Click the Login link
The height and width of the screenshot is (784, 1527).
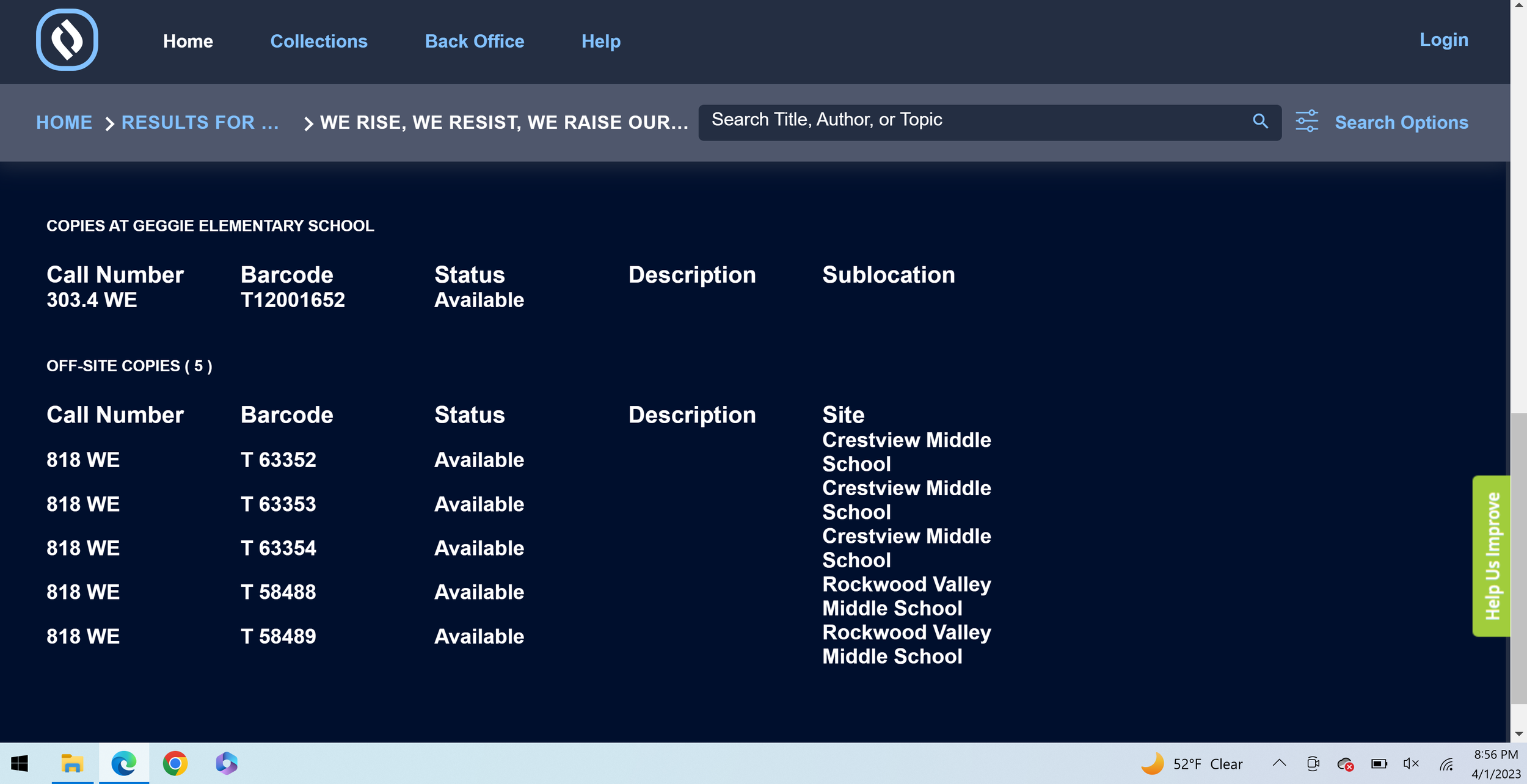(x=1443, y=40)
